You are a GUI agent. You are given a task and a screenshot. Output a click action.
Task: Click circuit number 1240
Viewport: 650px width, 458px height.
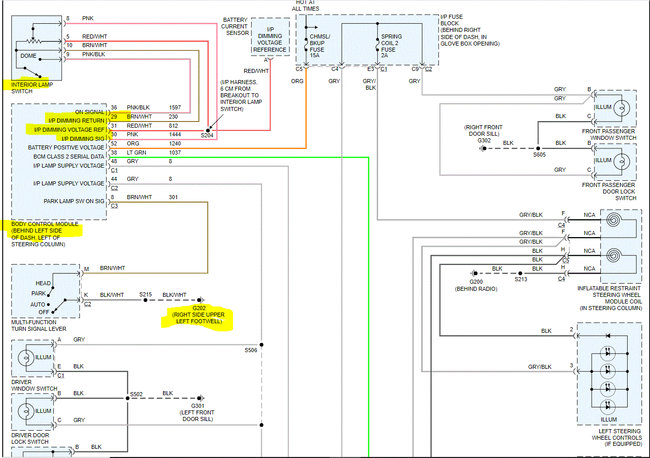click(175, 143)
